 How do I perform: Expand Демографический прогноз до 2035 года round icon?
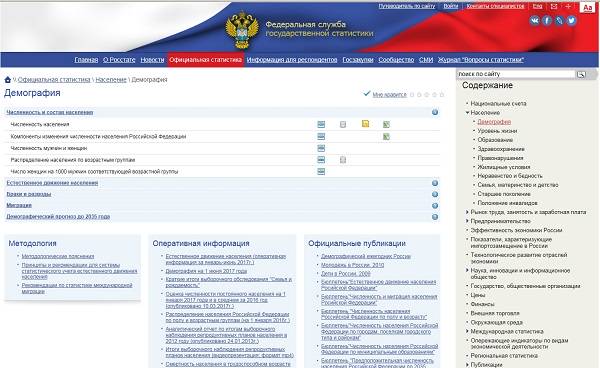click(x=435, y=217)
